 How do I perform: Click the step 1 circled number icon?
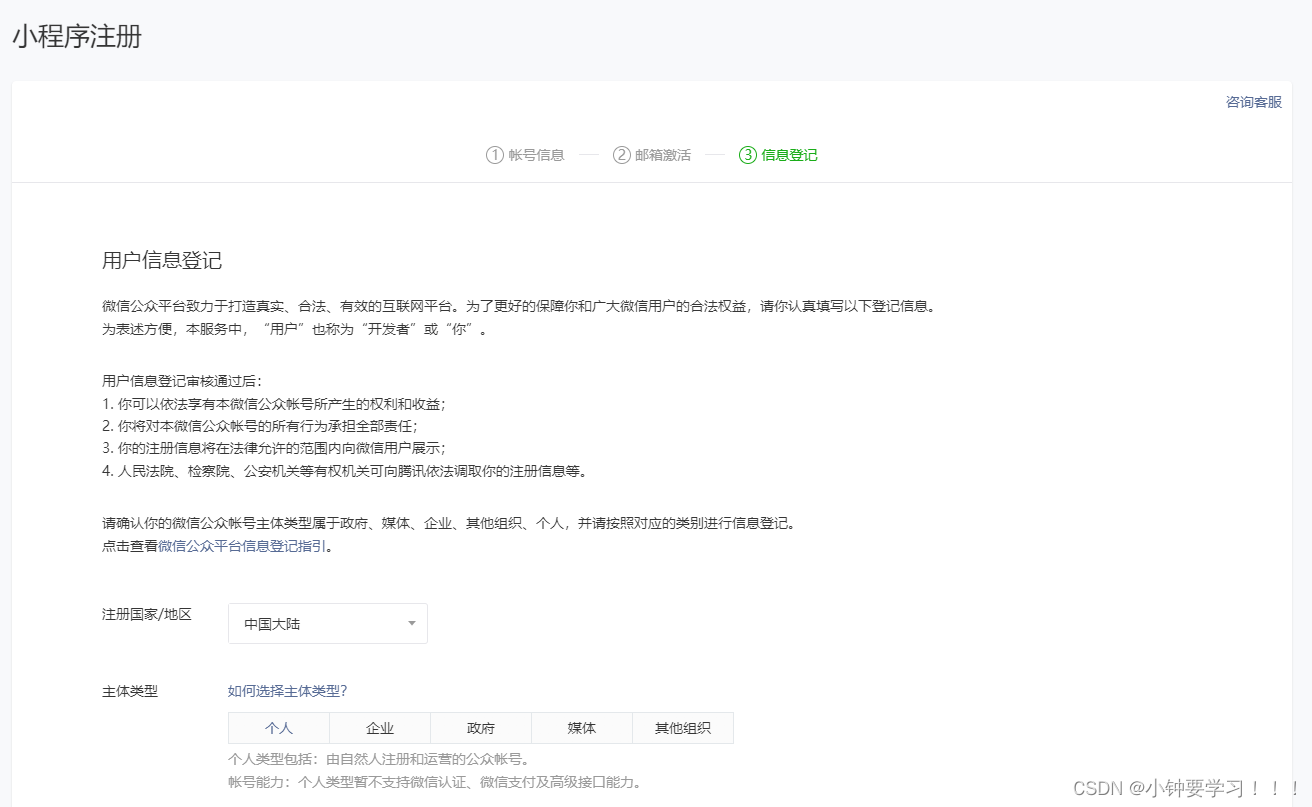tap(494, 155)
